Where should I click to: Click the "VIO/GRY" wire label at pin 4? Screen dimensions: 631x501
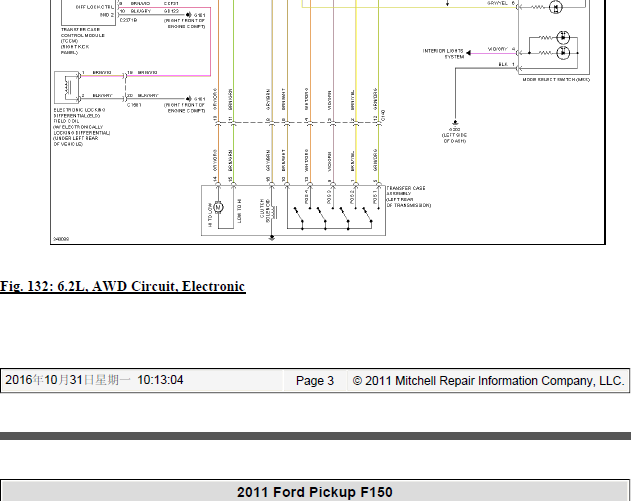click(498, 49)
